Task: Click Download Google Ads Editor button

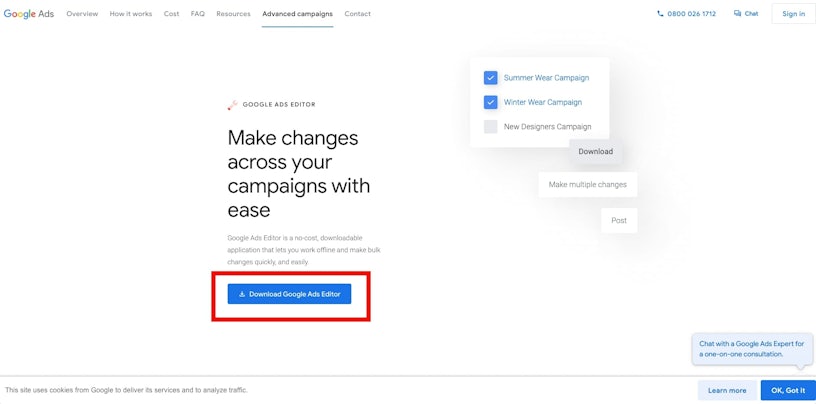Action: [289, 294]
